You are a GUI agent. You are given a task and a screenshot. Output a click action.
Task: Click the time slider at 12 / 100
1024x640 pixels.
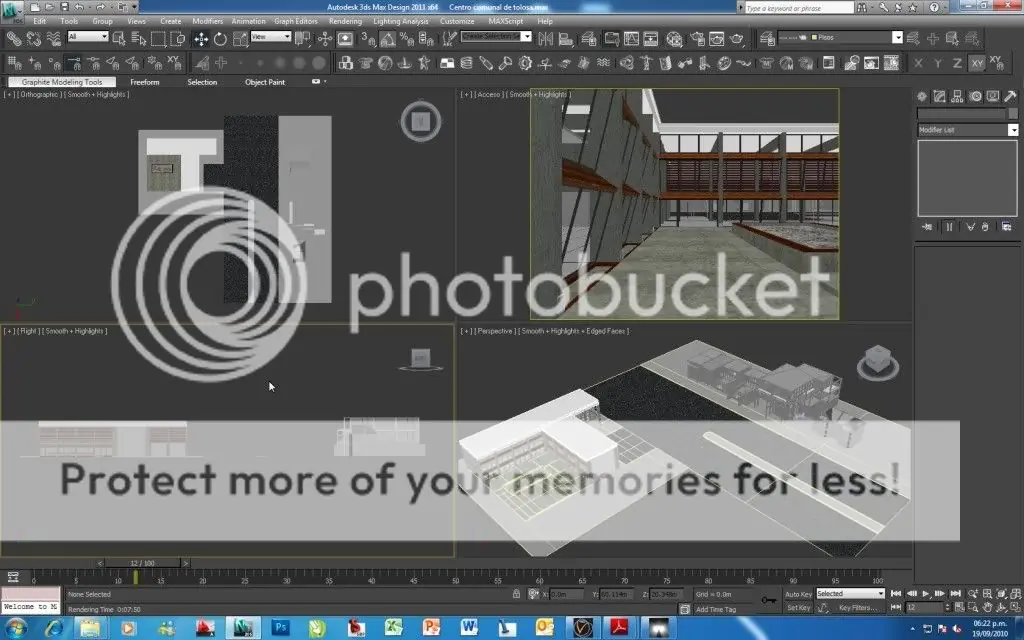tap(142, 563)
